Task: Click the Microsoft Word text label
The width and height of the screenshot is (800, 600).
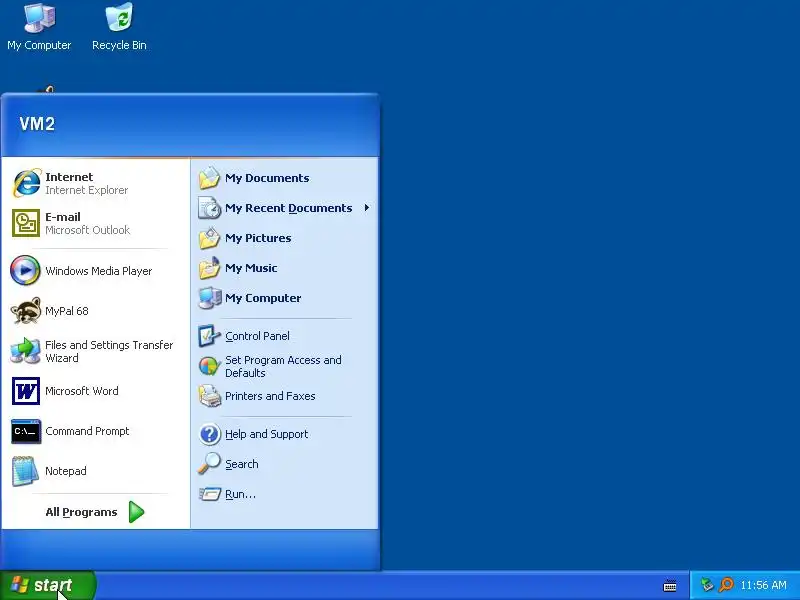Action: [82, 391]
